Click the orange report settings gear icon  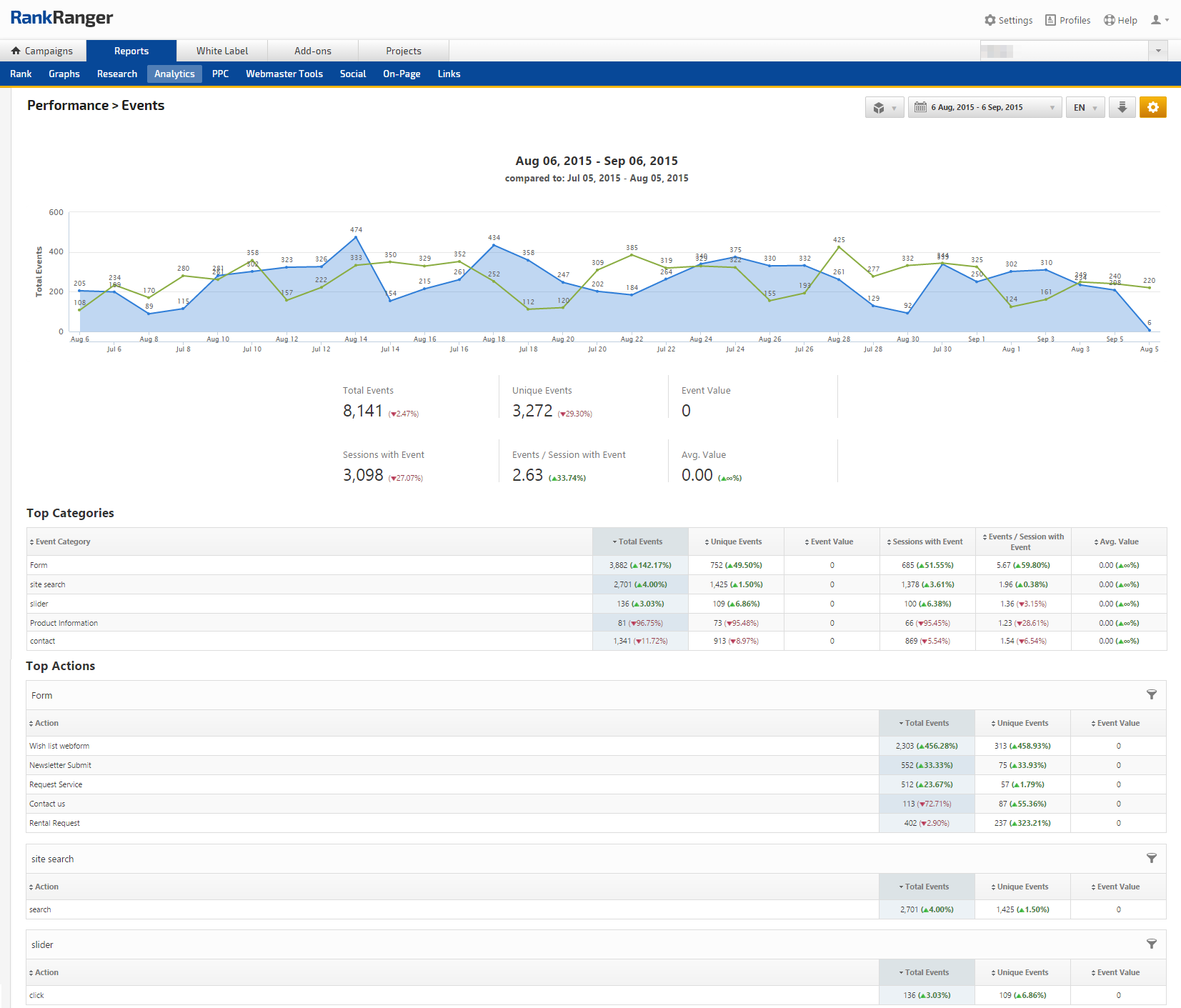click(x=1152, y=107)
